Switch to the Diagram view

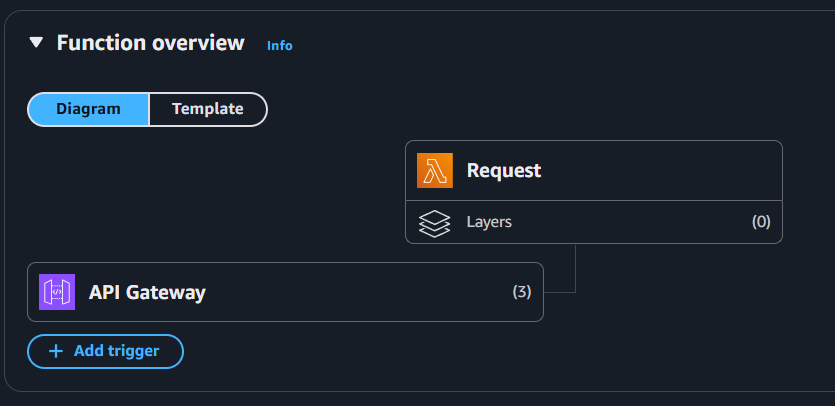coord(88,109)
